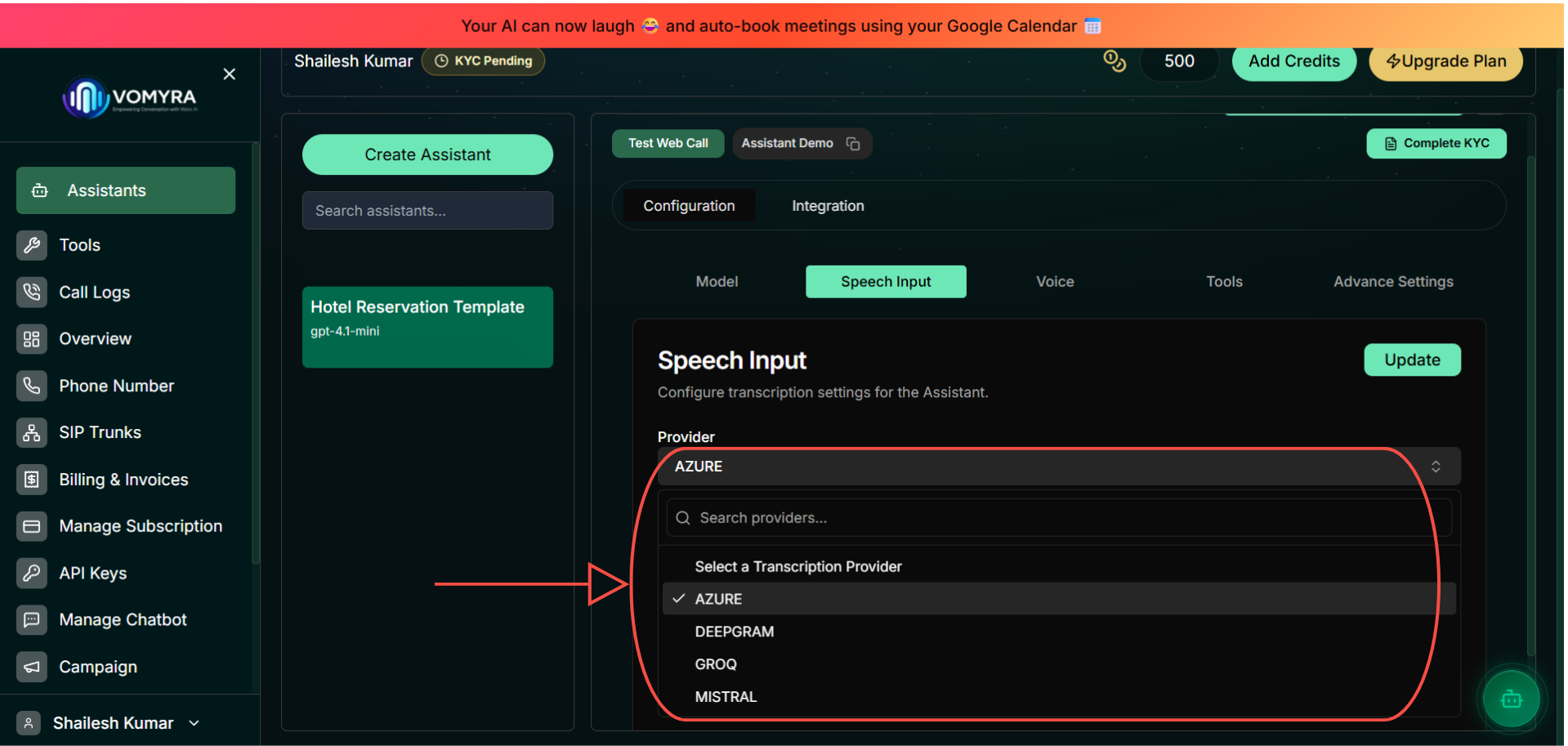Open Manage Subscription menu item
Screen dimensions: 1568x746
[126, 526]
